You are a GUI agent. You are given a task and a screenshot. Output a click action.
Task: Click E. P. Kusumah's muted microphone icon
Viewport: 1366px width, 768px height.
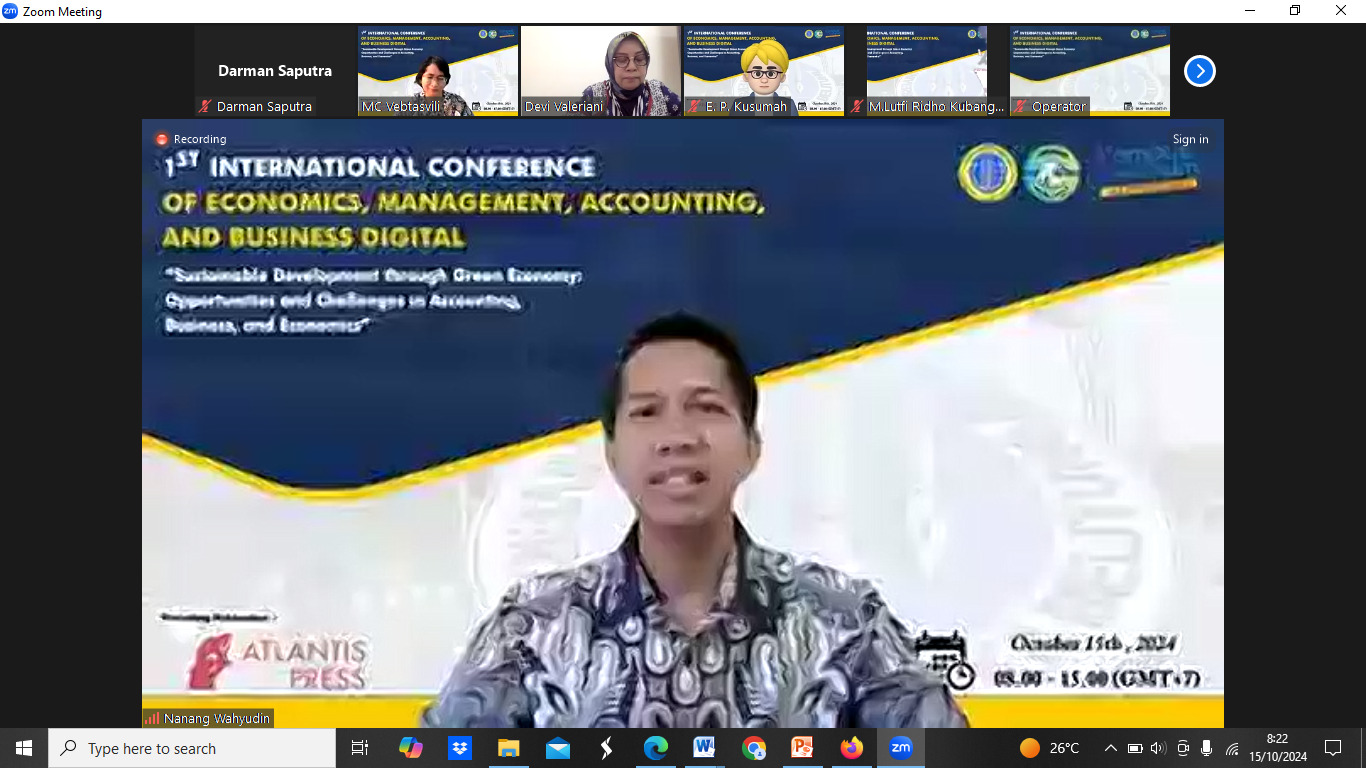click(x=694, y=106)
